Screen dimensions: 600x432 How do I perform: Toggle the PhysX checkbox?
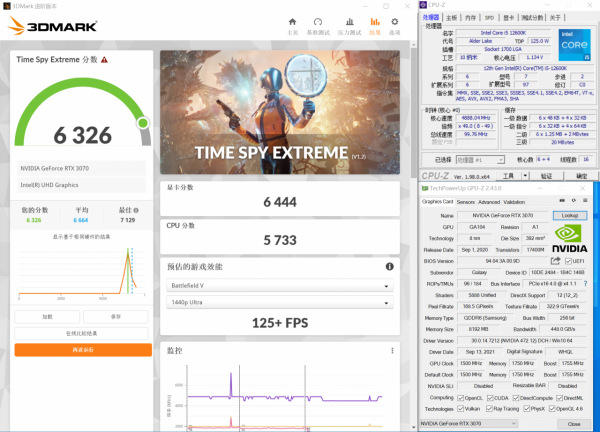[527, 409]
